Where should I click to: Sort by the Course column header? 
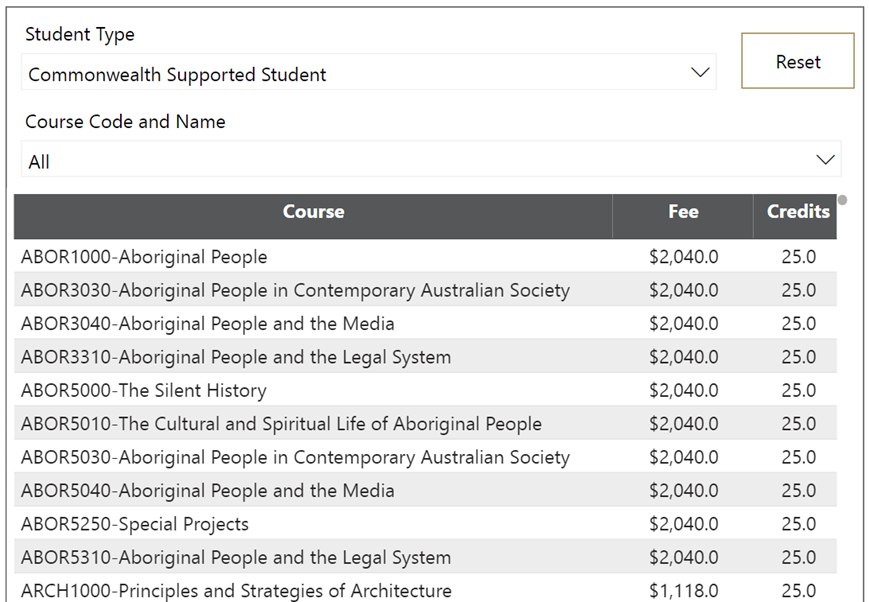pyautogui.click(x=313, y=212)
